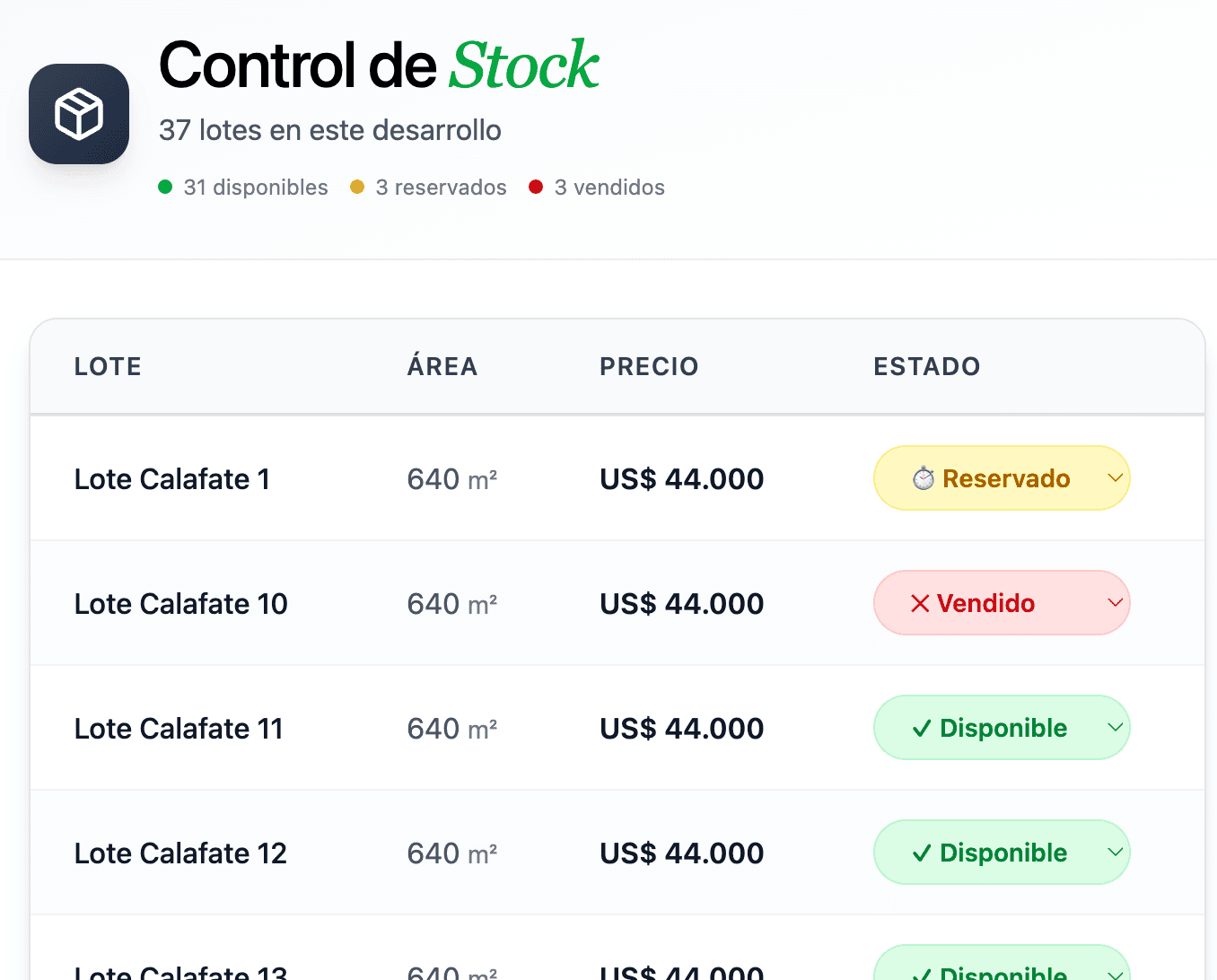Click the yellow dot next to reservados

pyautogui.click(x=357, y=187)
